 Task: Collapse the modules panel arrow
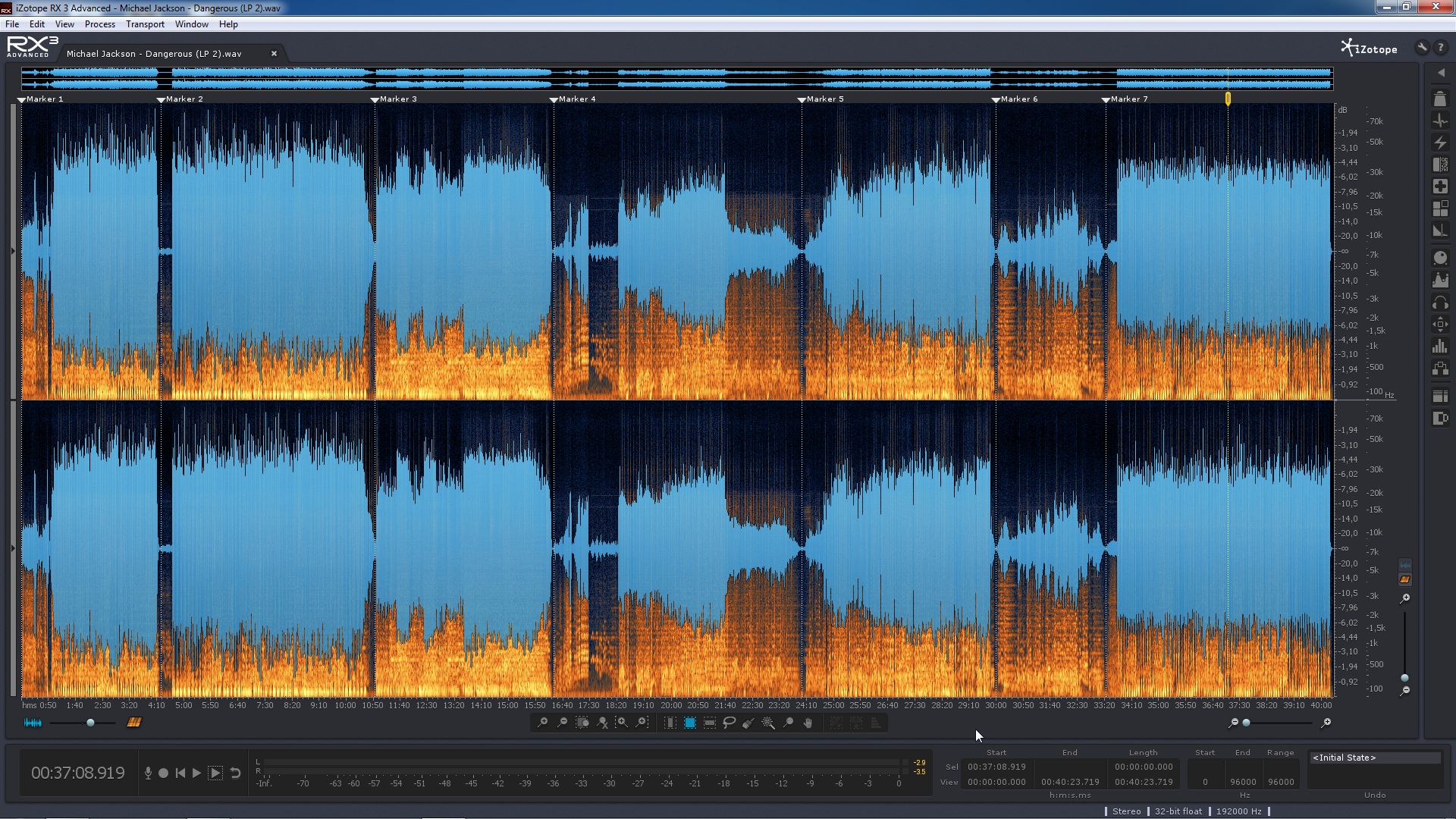click(1441, 73)
